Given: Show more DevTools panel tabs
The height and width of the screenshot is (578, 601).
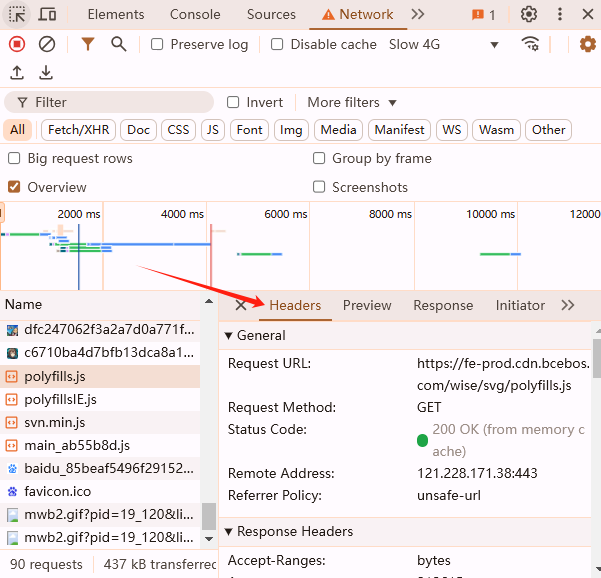Looking at the screenshot, I should tap(418, 15).
